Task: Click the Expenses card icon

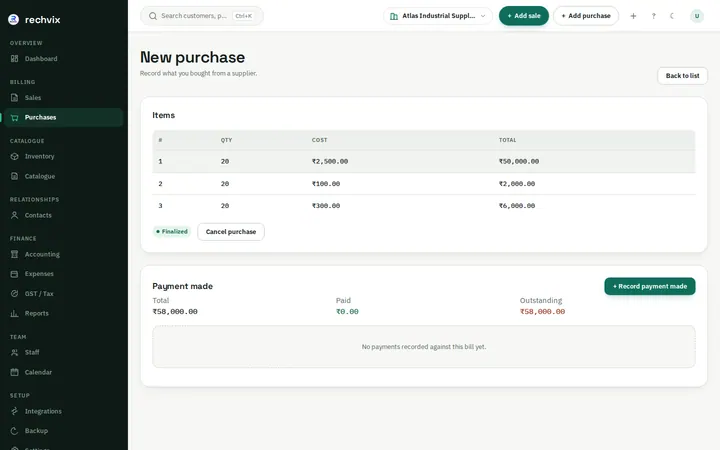Action: (15, 274)
